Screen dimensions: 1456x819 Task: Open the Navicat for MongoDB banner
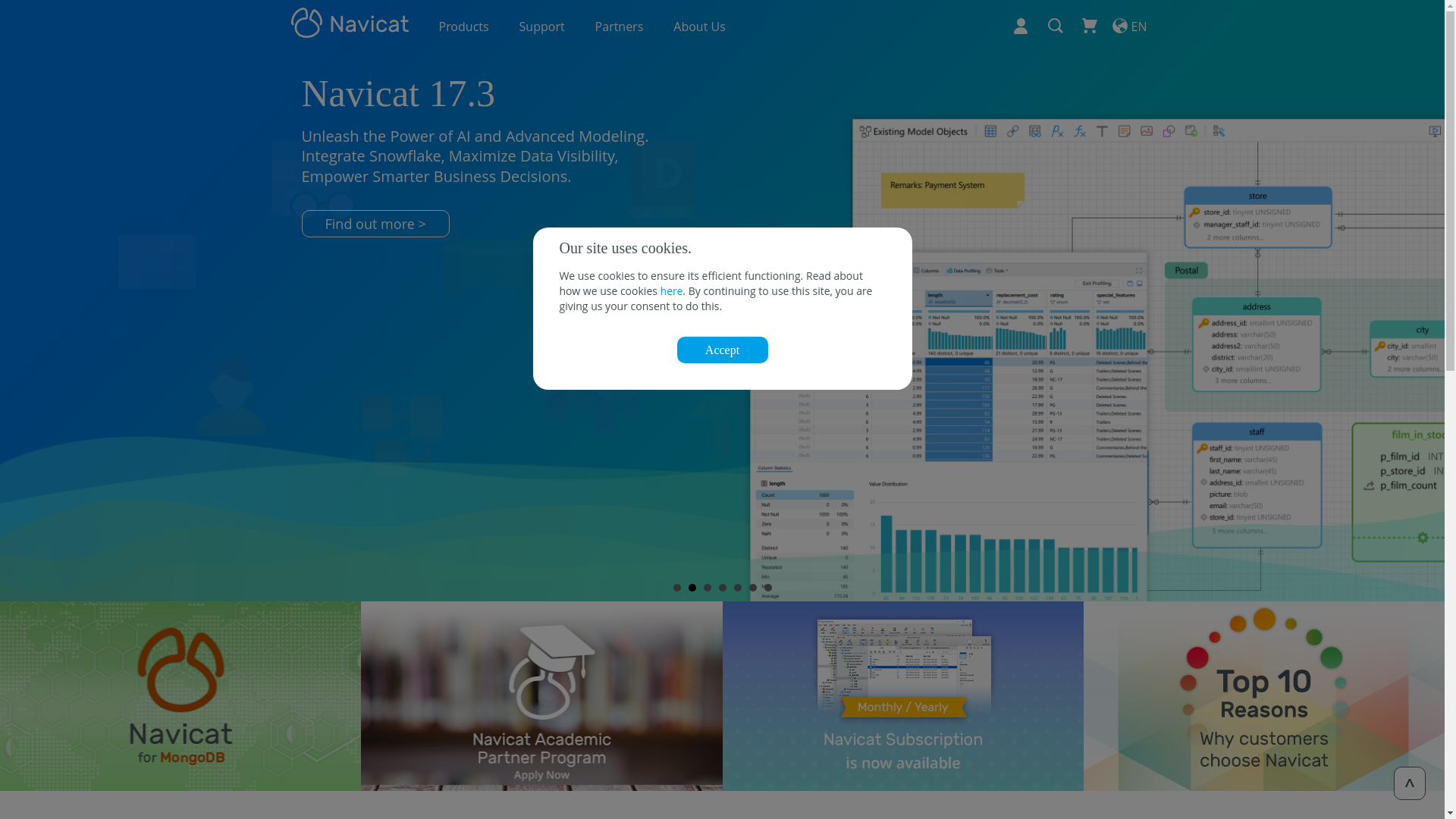[180, 696]
